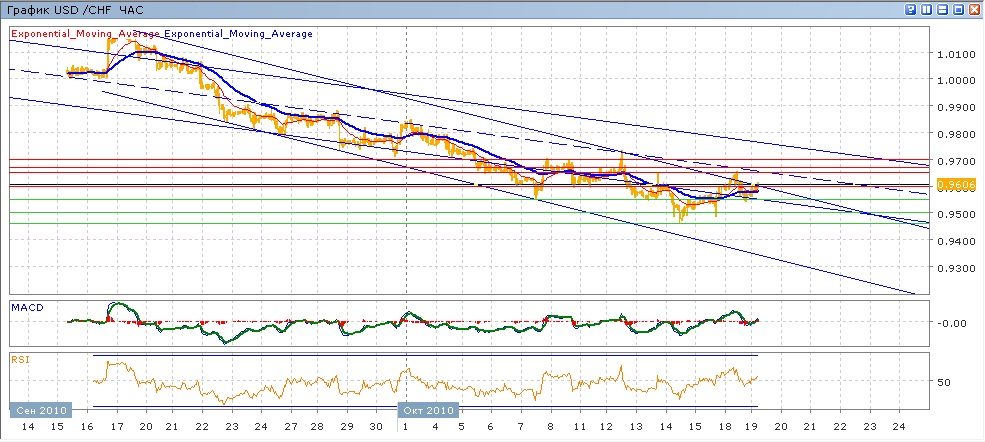985x442 pixels.
Task: Click the Окт 2010 month marker
Action: point(428,410)
